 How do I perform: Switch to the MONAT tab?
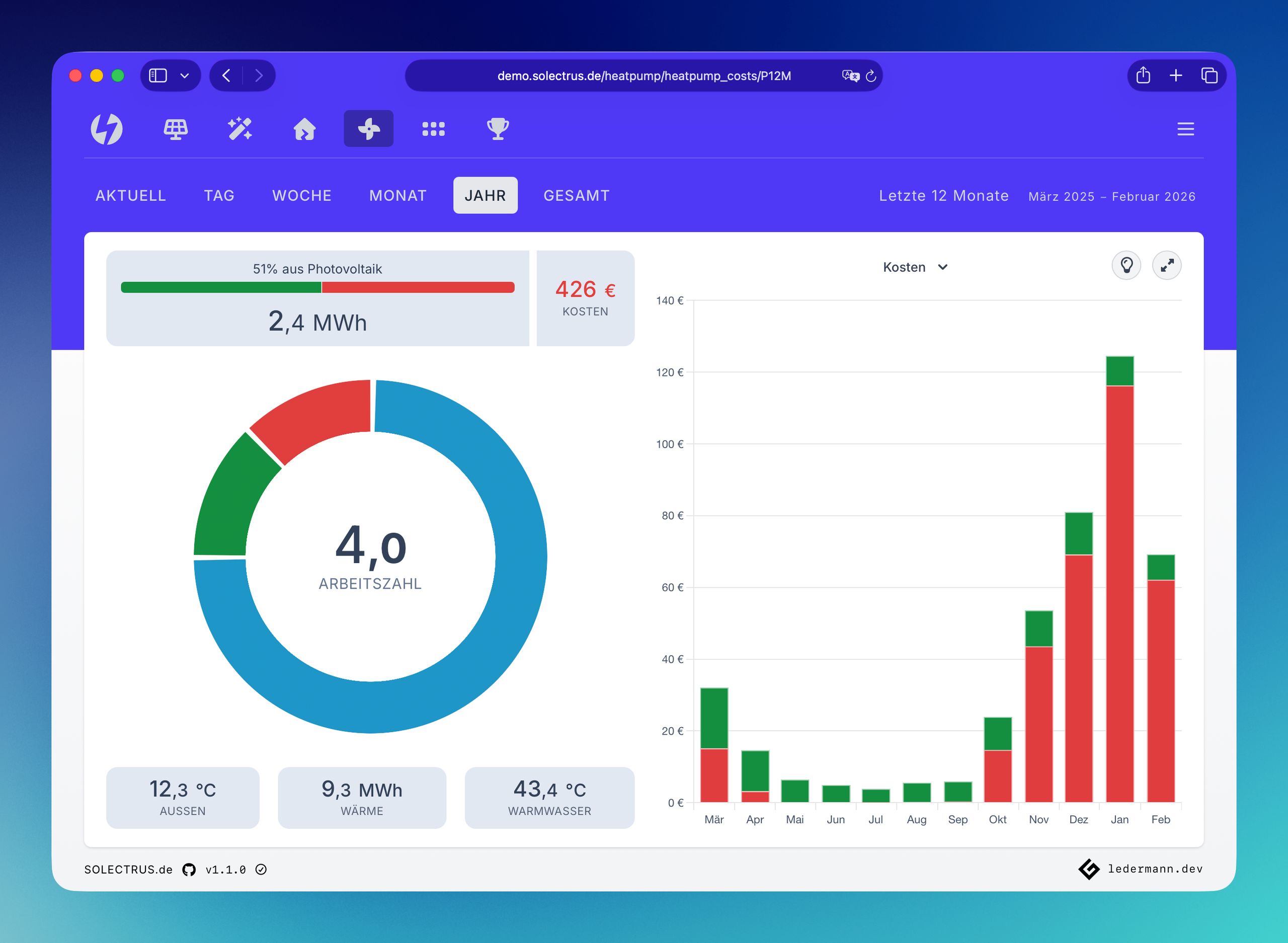pos(398,196)
